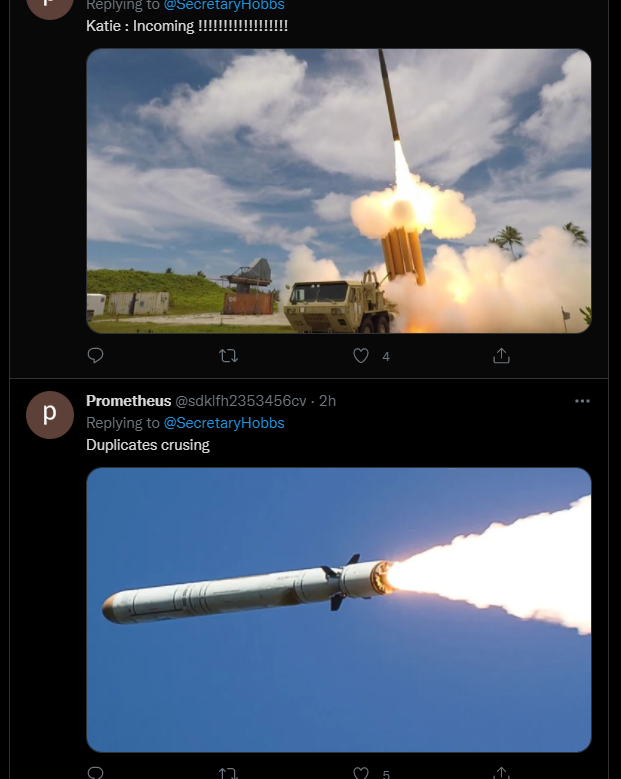
Task: Open @SecretaryHobbs mention in top reply
Action: click(224, 5)
